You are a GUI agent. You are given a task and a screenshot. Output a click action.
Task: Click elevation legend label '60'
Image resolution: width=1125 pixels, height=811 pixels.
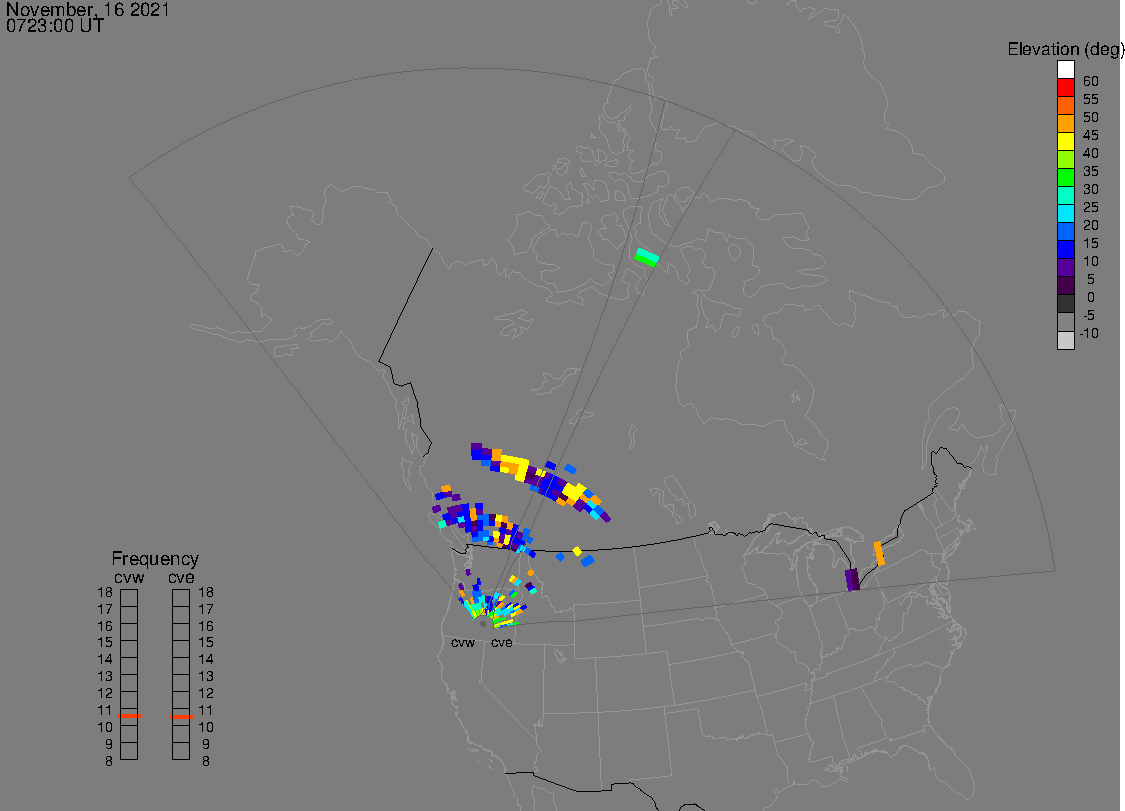(1091, 81)
